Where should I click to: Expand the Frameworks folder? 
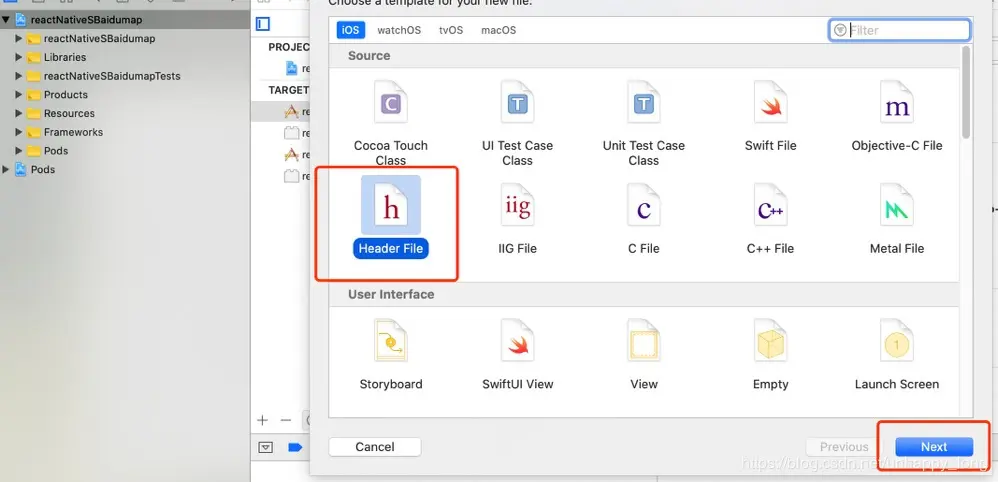(x=18, y=132)
